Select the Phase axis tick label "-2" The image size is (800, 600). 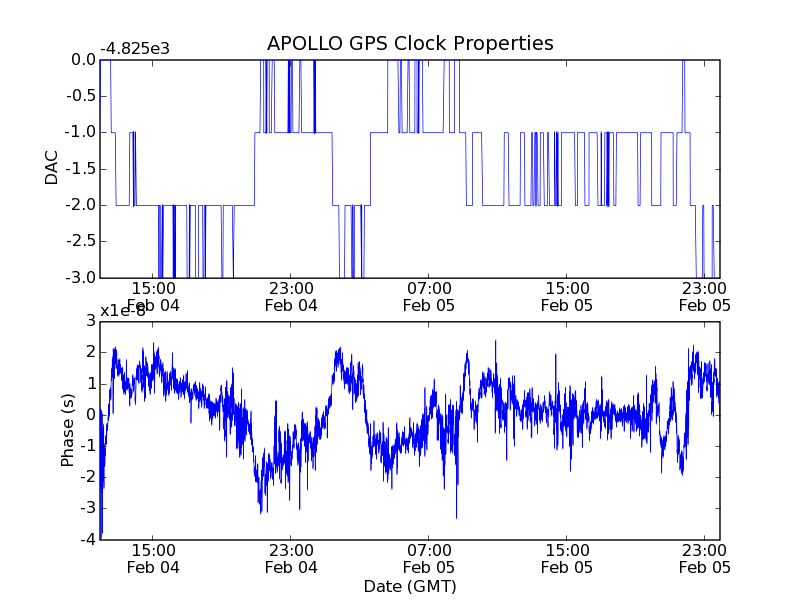[x=88, y=478]
